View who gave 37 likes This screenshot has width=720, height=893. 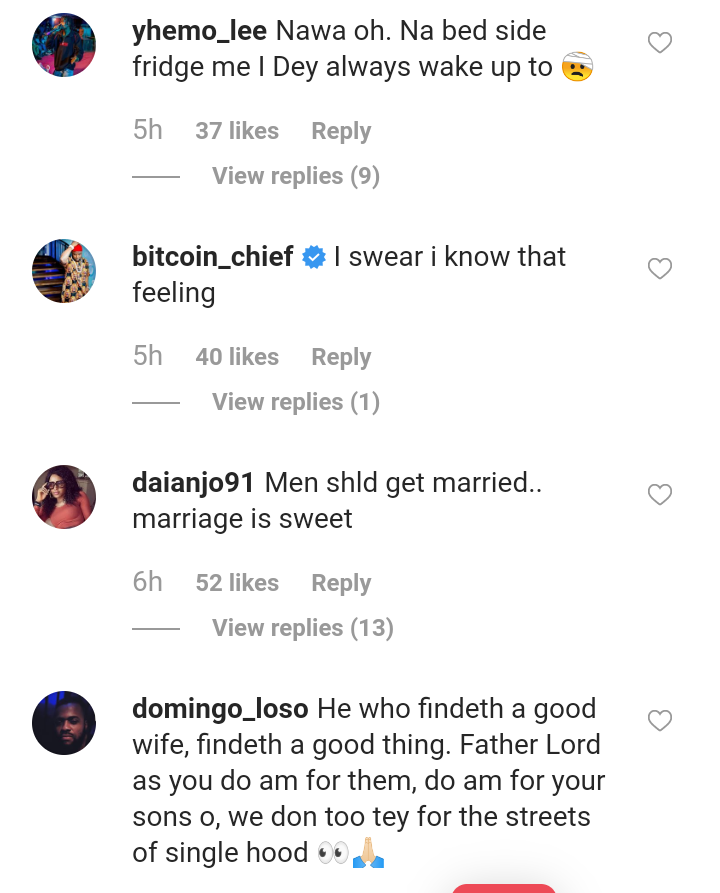click(237, 131)
